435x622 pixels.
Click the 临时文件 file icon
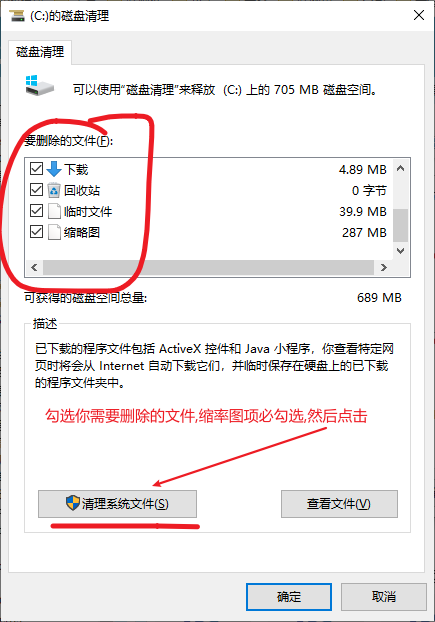[54, 211]
